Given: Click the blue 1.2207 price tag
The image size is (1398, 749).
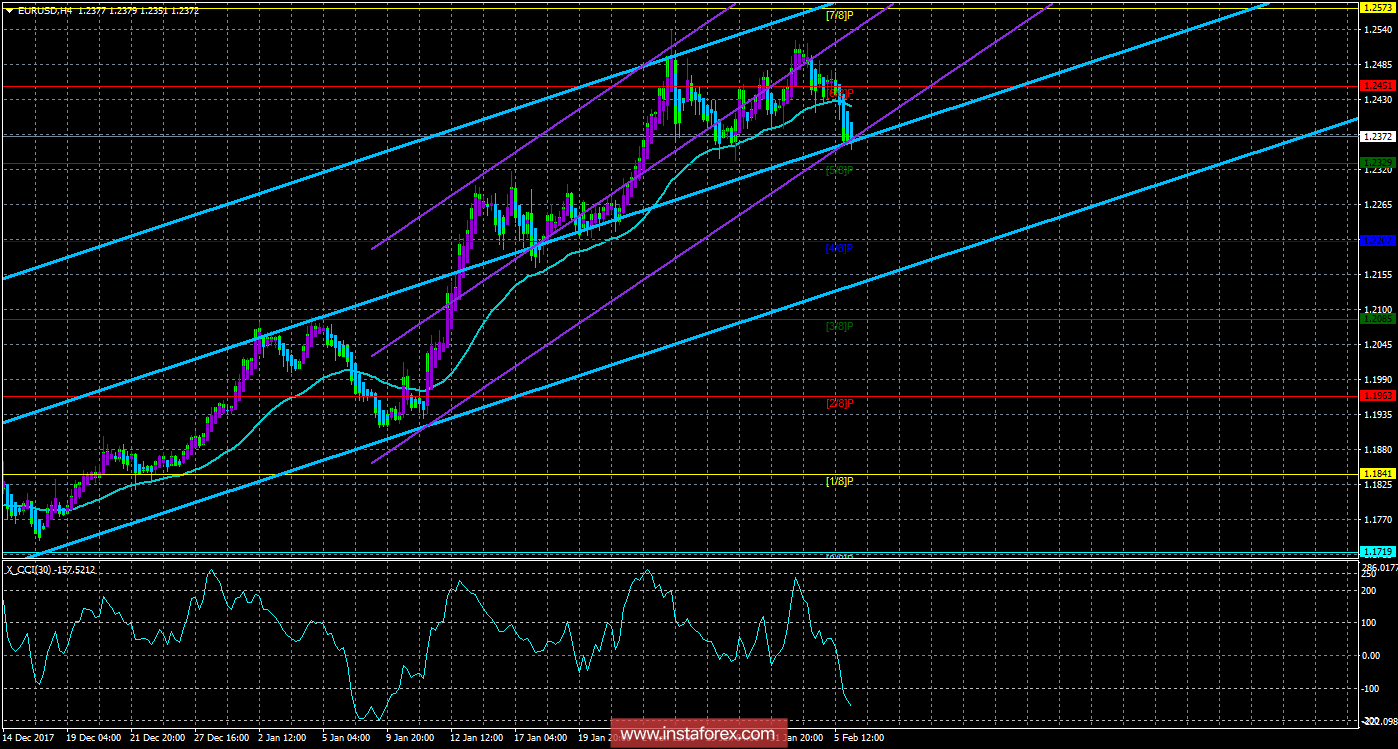Looking at the screenshot, I should pos(1377,240).
